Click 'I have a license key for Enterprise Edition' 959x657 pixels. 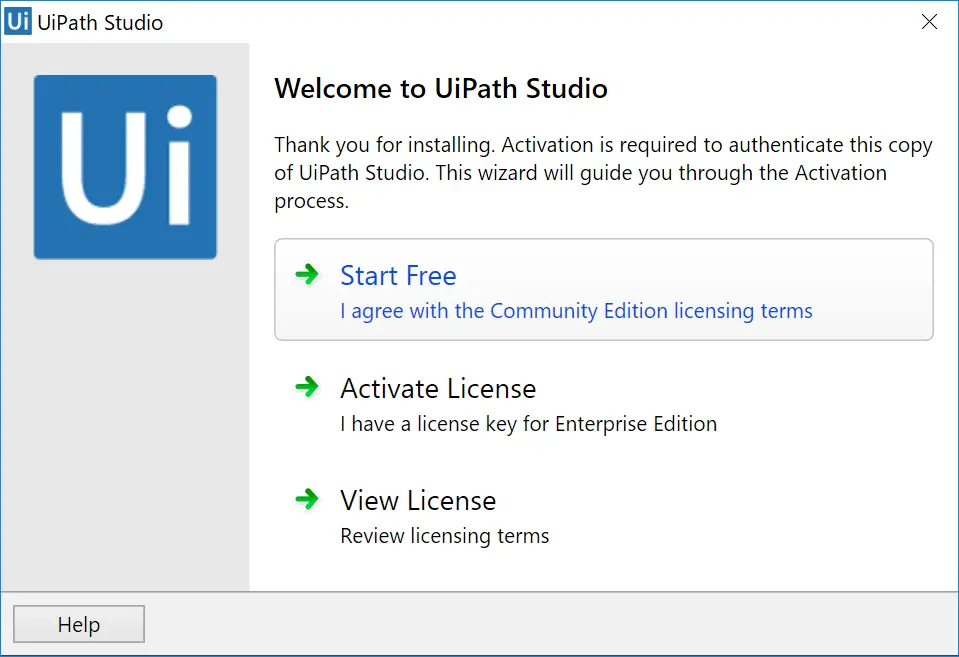coord(528,423)
